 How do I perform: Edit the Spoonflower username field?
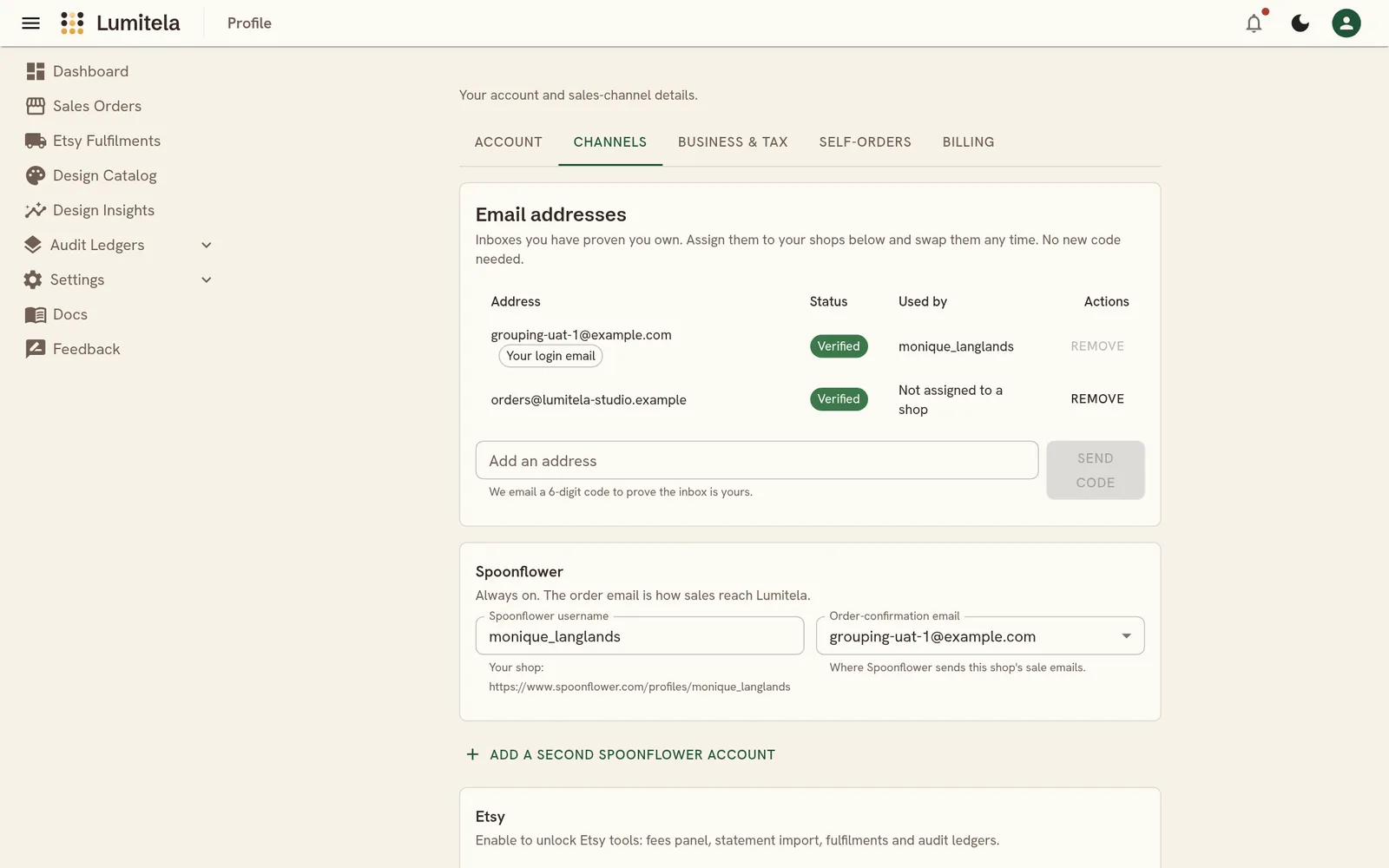(640, 636)
